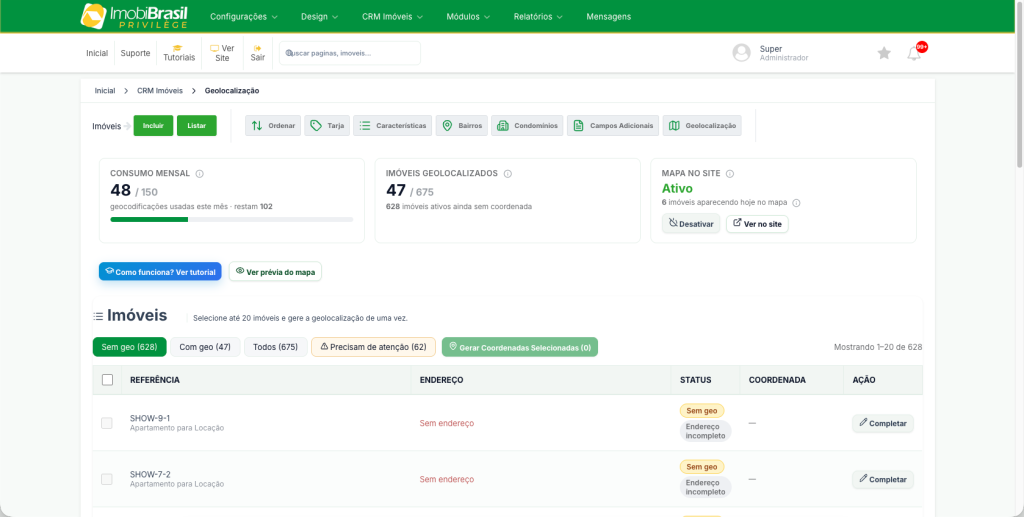Click 'Sem endereço' text in SHOW-9-1 row
Image resolution: width=1024 pixels, height=517 pixels.
(447, 423)
